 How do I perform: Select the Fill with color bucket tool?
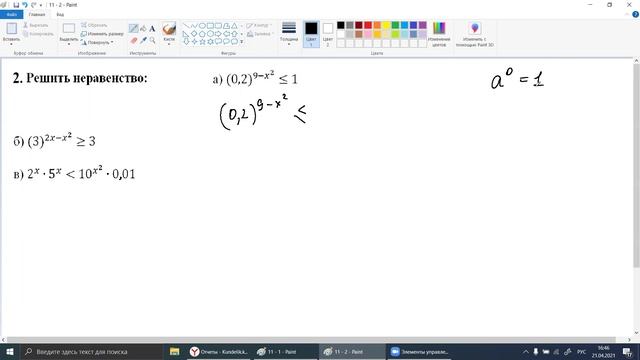143,29
